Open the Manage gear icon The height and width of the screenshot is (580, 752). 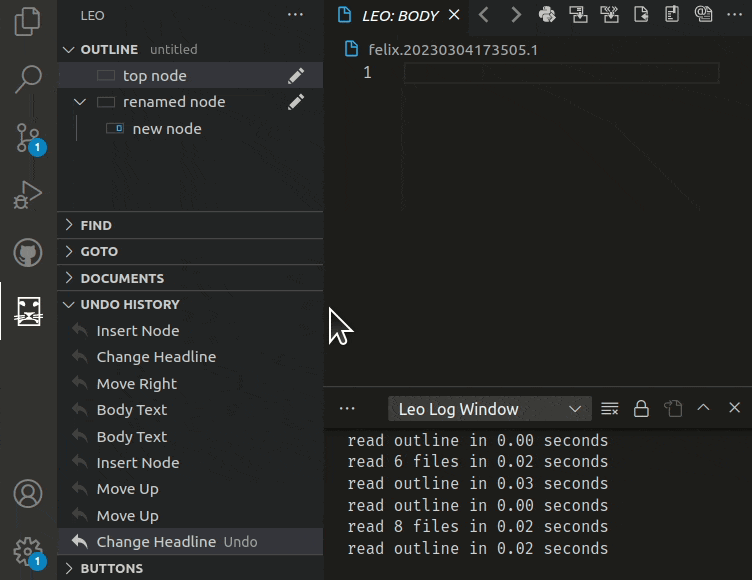click(29, 553)
